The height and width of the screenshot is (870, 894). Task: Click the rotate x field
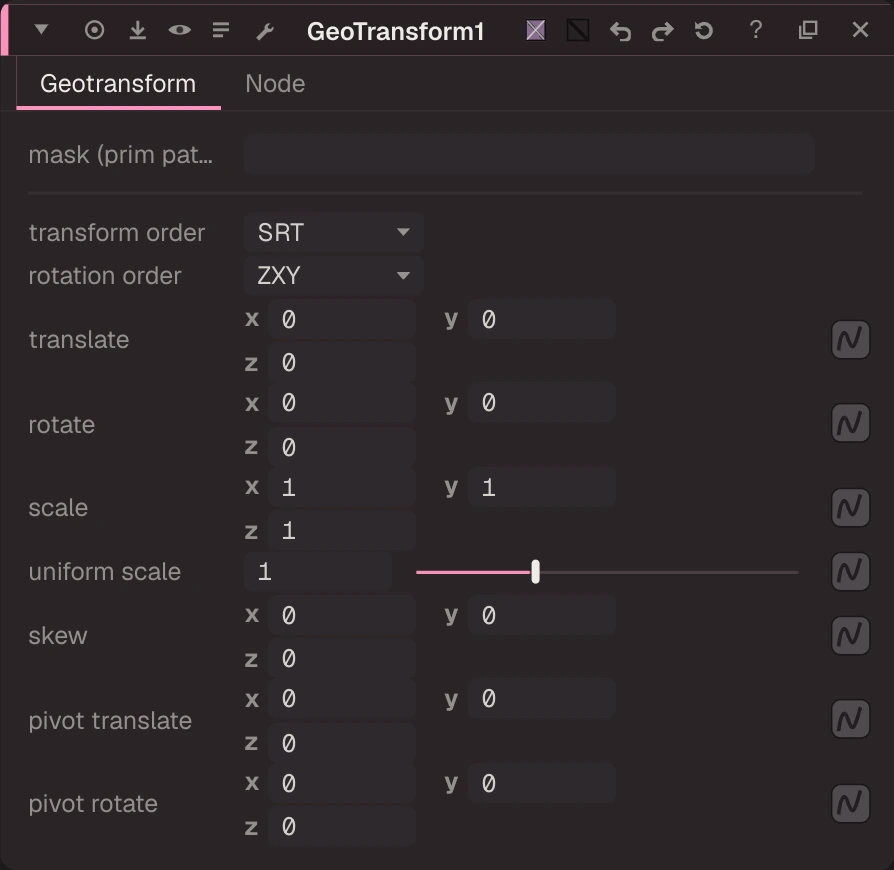342,403
